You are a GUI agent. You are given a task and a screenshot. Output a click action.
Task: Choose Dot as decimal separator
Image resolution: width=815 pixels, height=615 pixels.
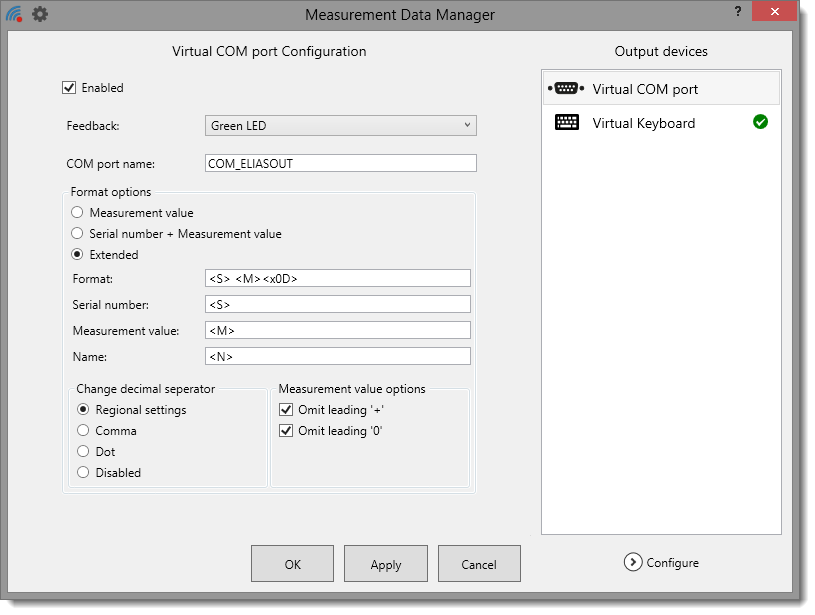(84, 452)
